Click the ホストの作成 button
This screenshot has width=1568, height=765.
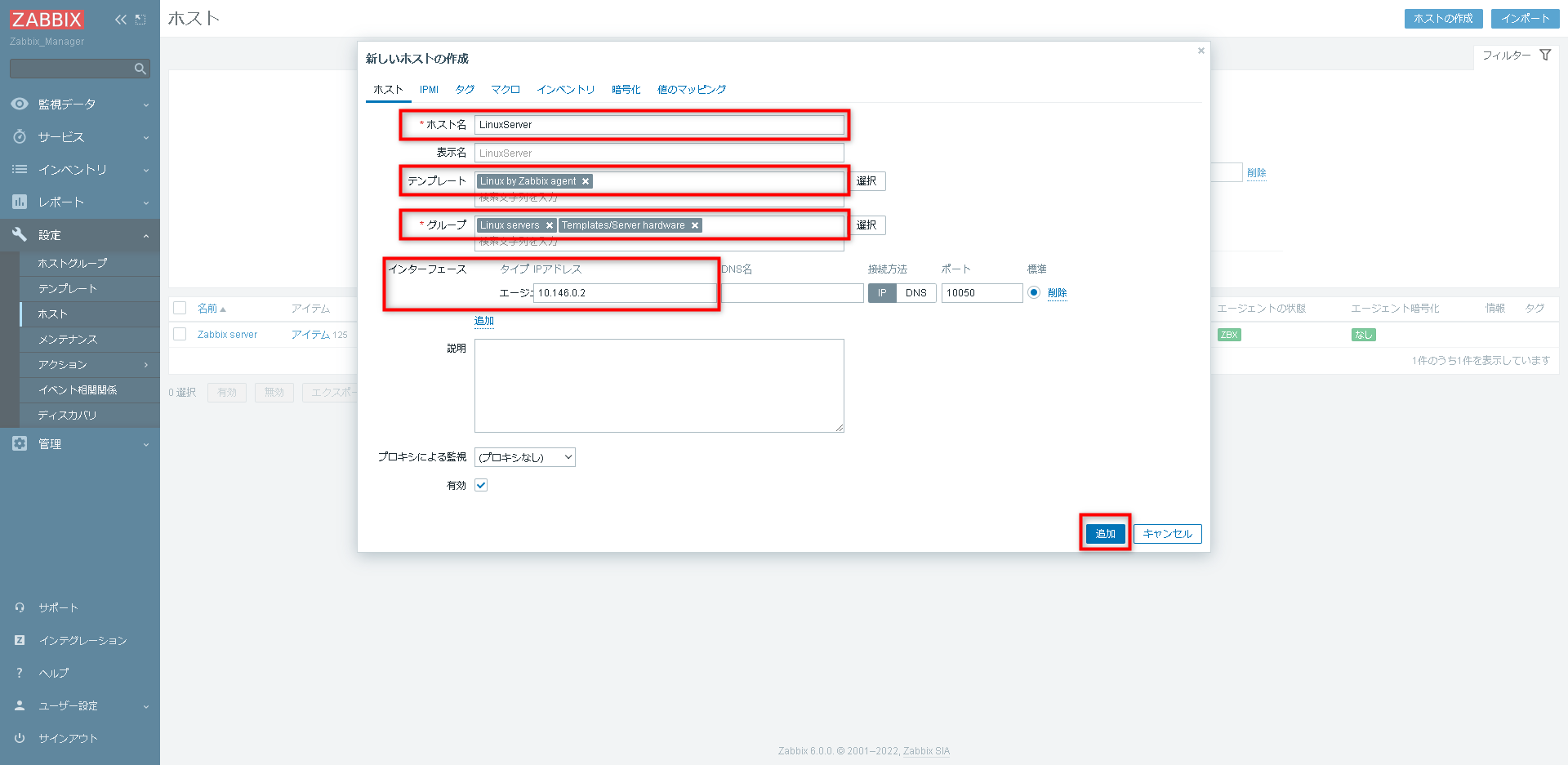point(1443,19)
